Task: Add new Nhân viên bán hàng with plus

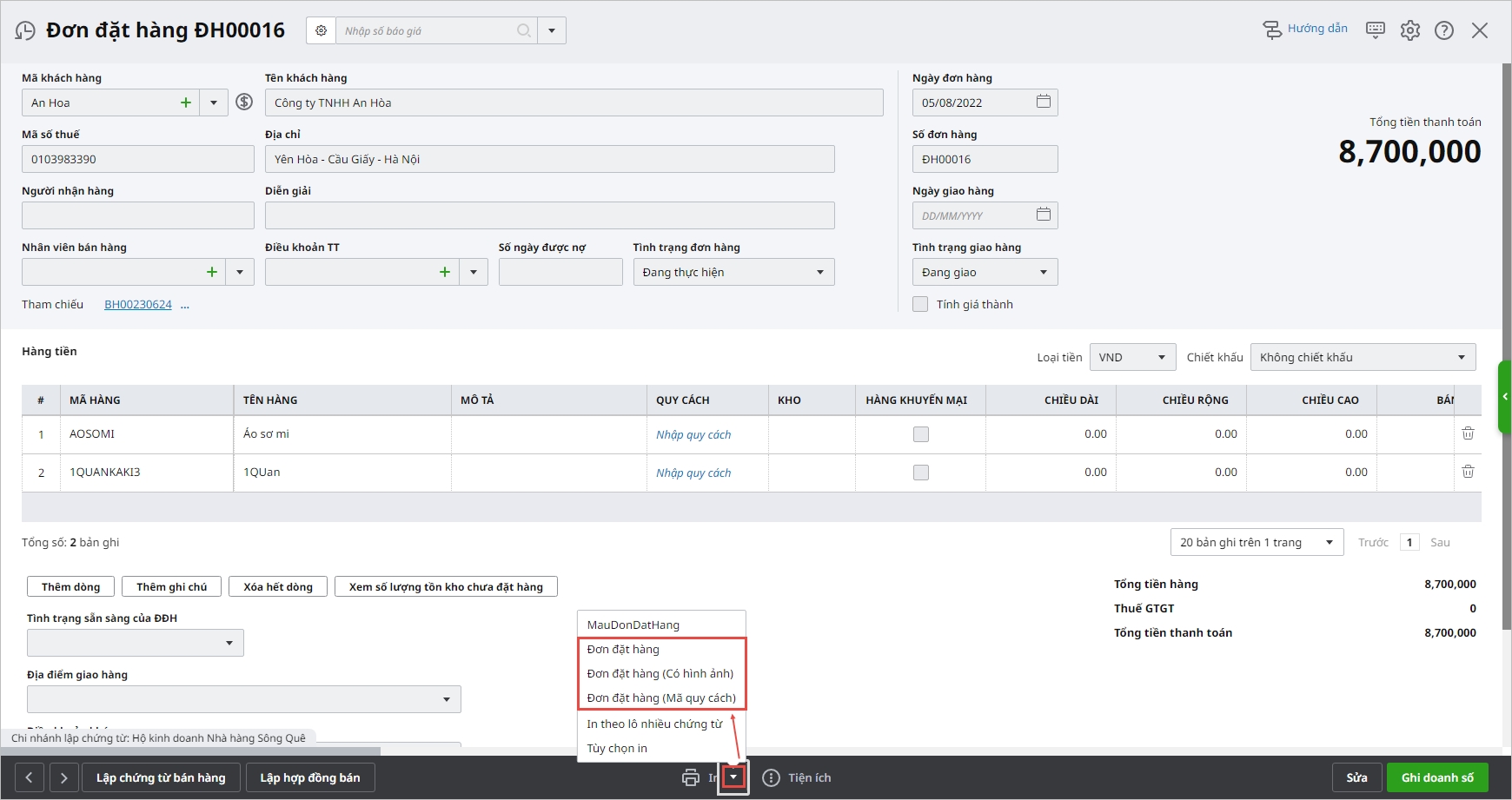Action: point(212,272)
